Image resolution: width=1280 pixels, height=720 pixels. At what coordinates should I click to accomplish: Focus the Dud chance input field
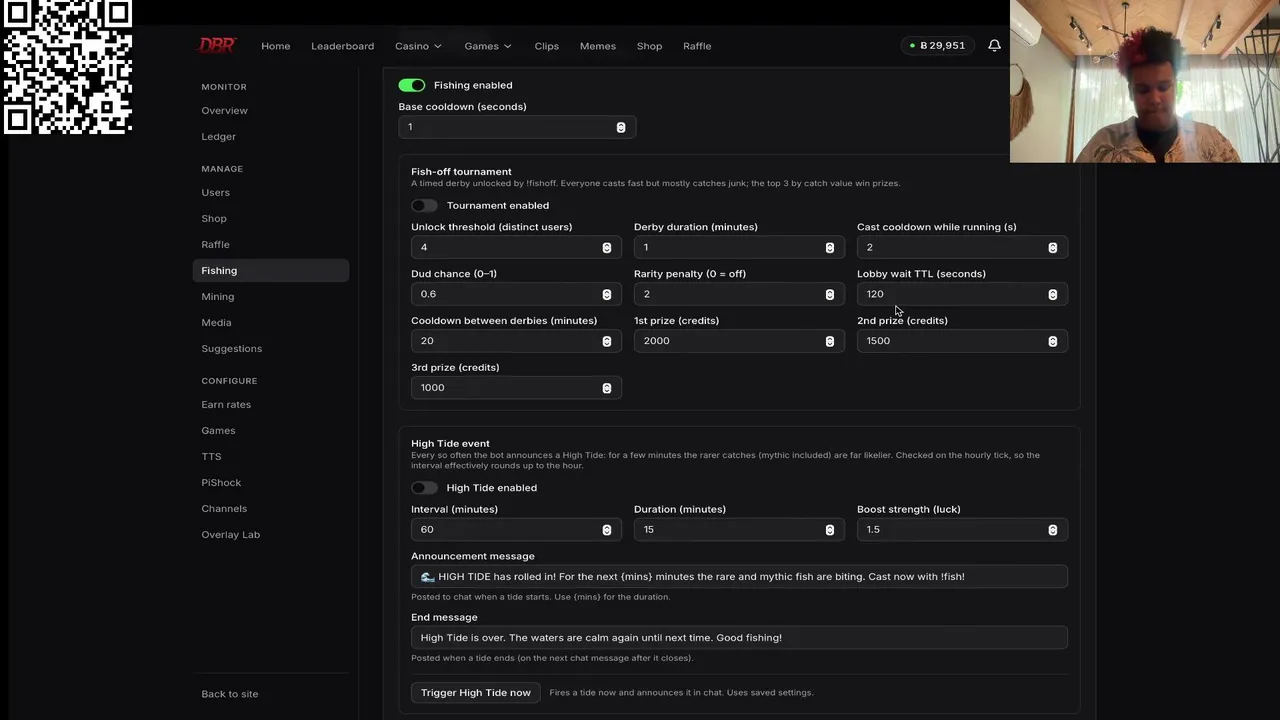click(516, 294)
